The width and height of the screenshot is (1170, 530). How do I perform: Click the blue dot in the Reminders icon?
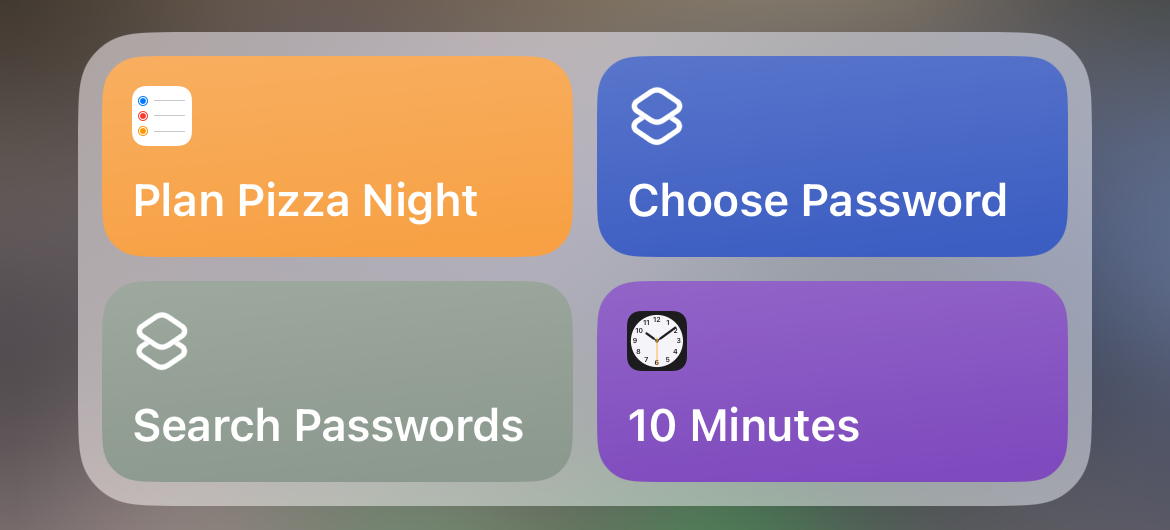tap(143, 101)
